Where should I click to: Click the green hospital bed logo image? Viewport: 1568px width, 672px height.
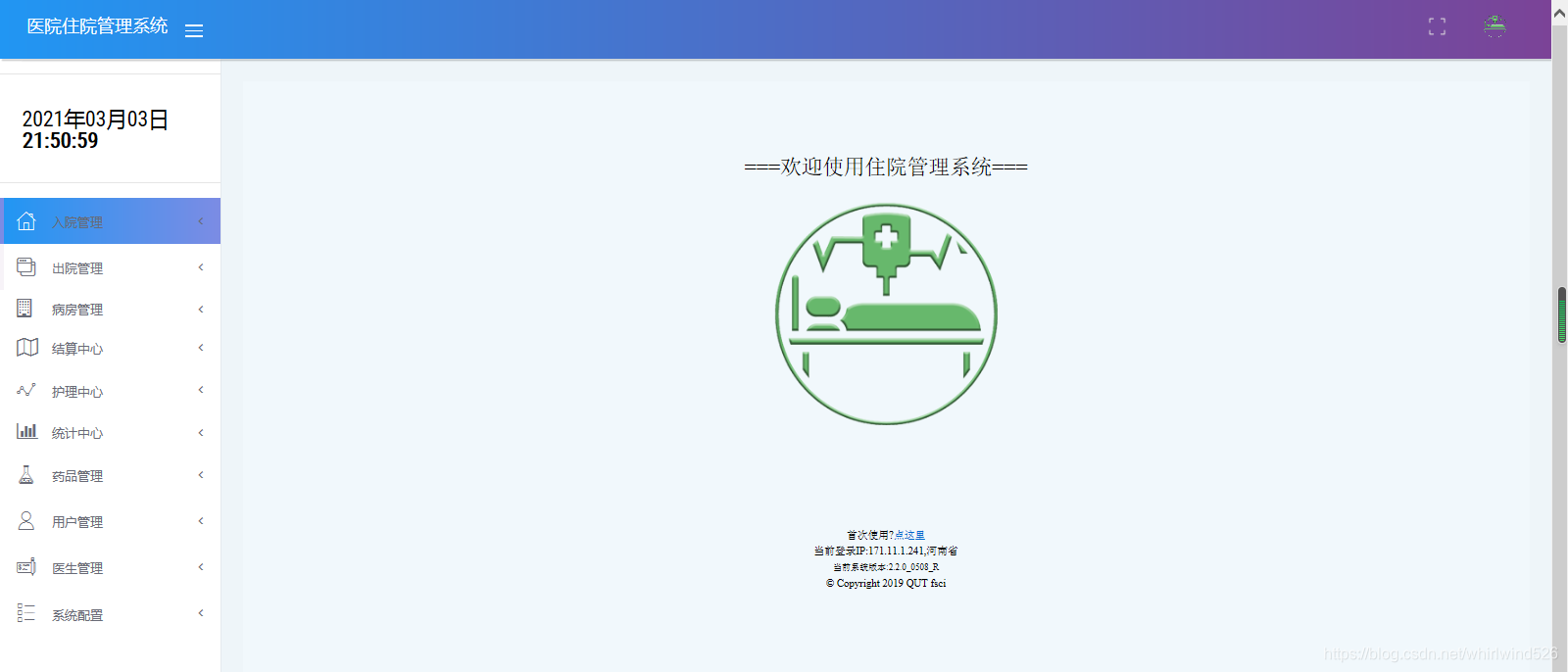[x=886, y=314]
